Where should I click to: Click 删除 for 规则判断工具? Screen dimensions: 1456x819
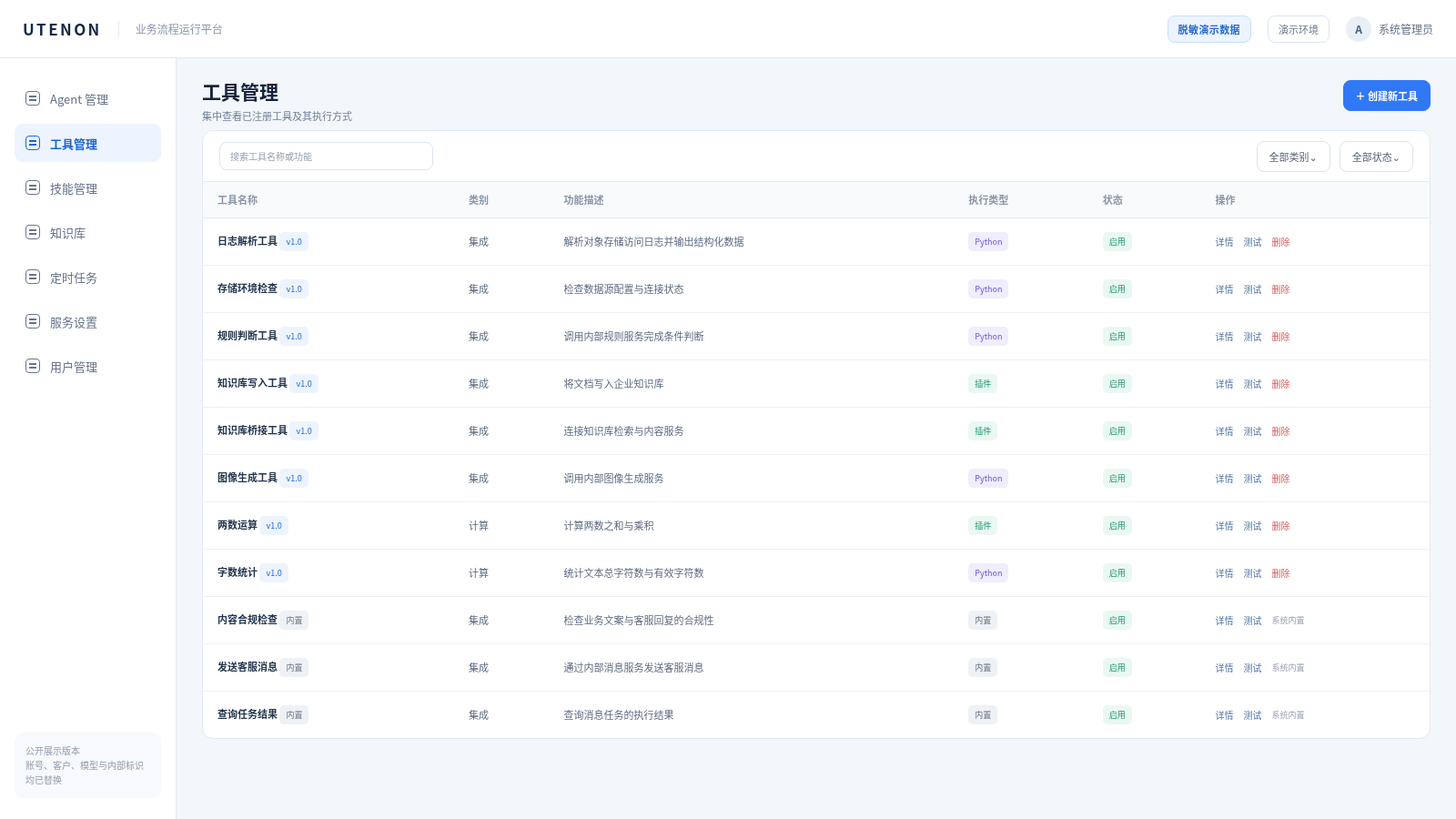[1281, 337]
